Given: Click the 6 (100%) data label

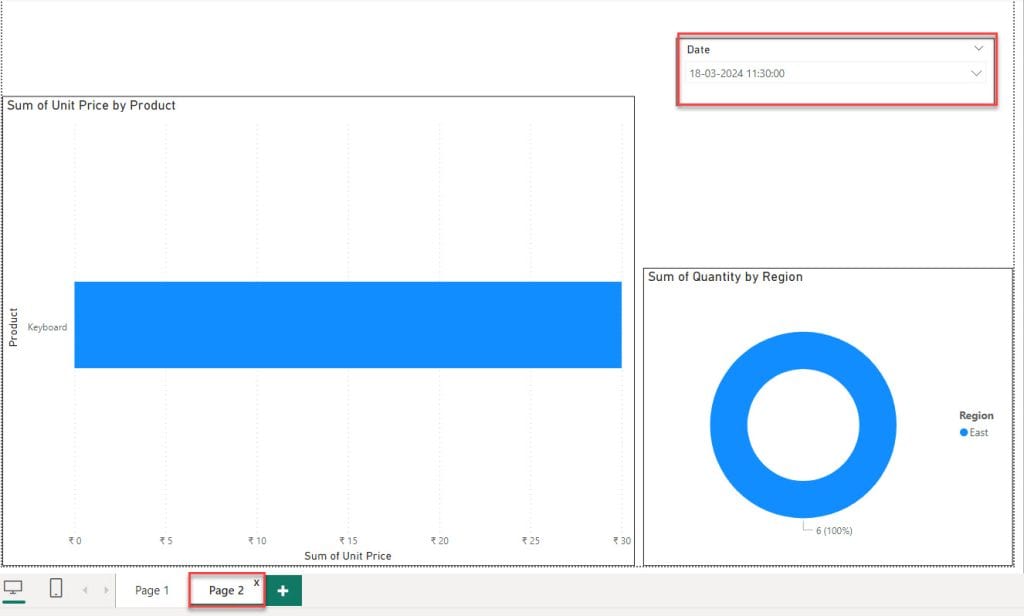Looking at the screenshot, I should pyautogui.click(x=833, y=530).
